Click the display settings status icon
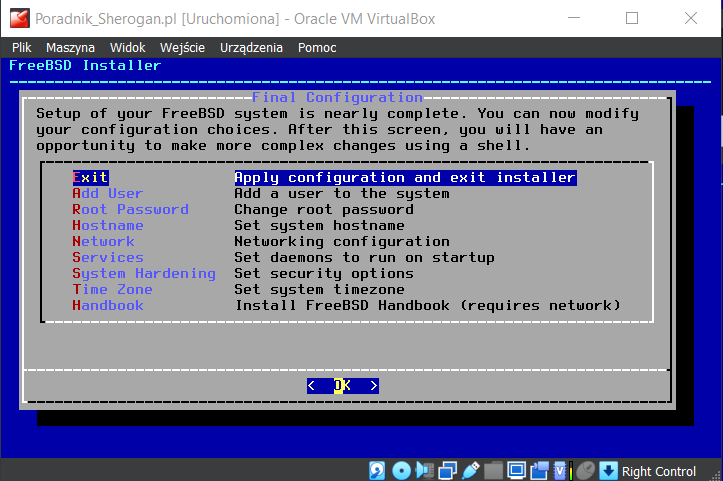723x481 pixels. [x=516, y=470]
